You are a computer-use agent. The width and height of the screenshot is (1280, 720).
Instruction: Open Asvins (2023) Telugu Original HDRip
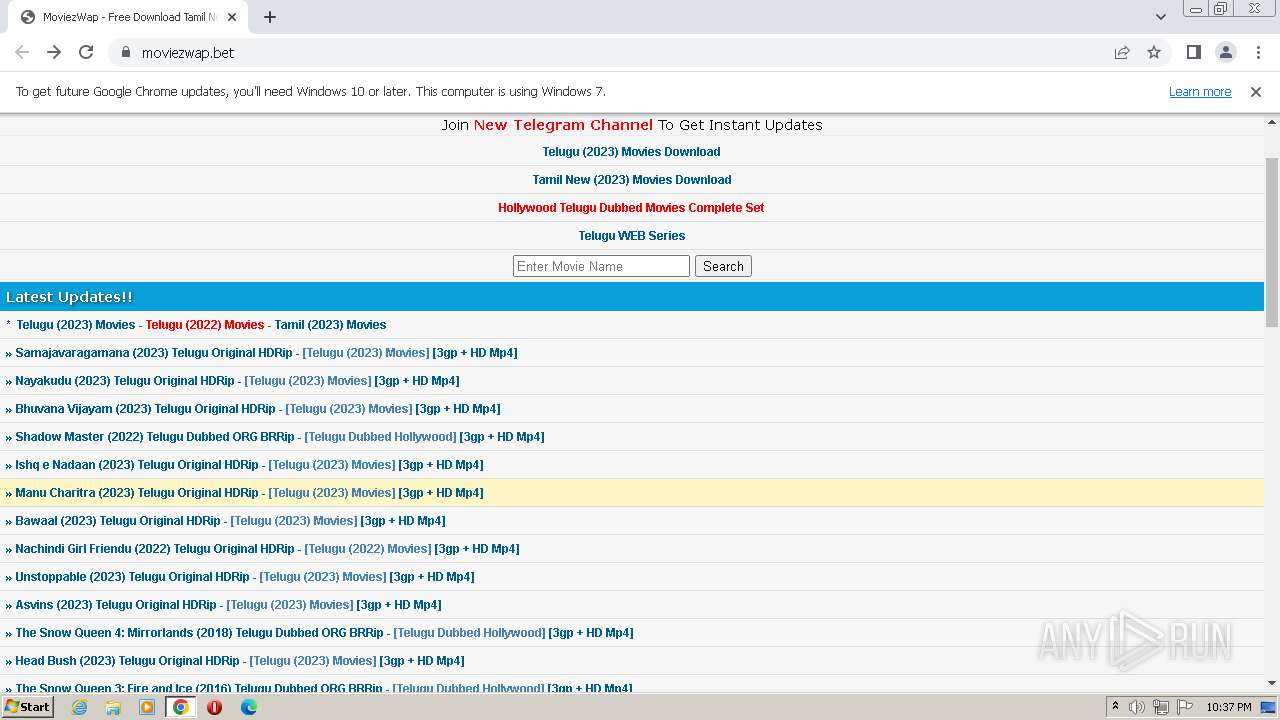coord(116,605)
